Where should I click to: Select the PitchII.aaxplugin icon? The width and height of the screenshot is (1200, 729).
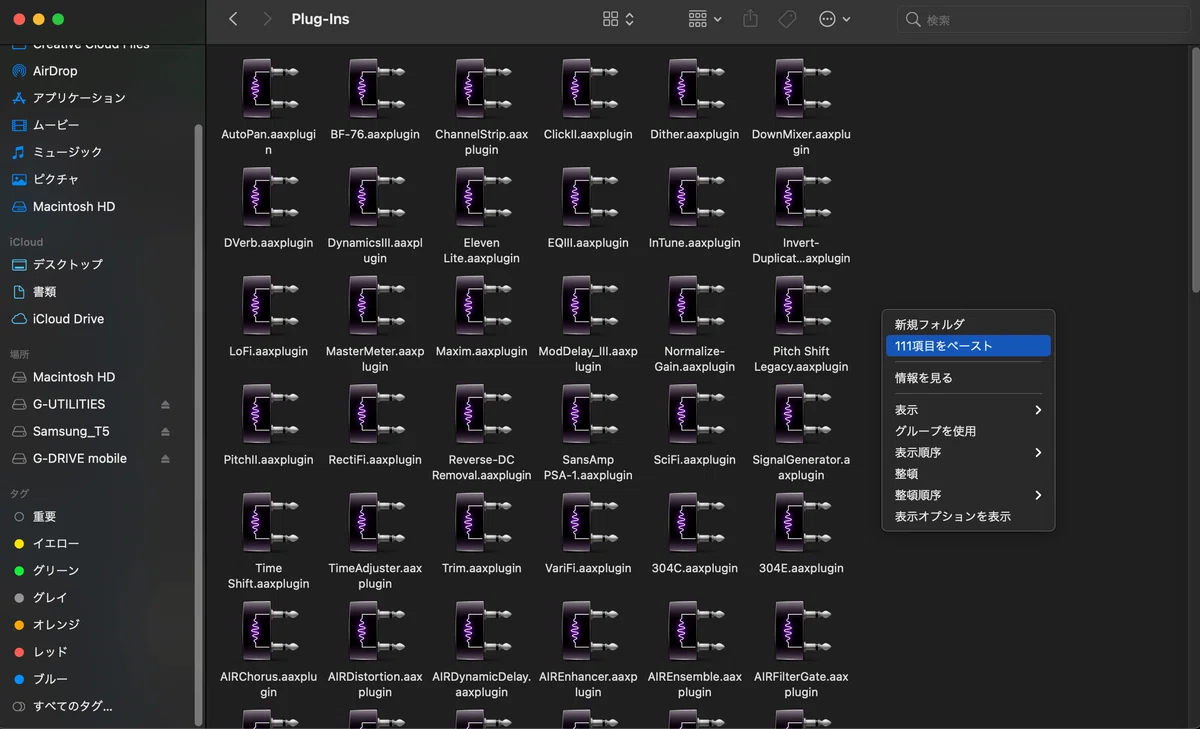[269, 414]
